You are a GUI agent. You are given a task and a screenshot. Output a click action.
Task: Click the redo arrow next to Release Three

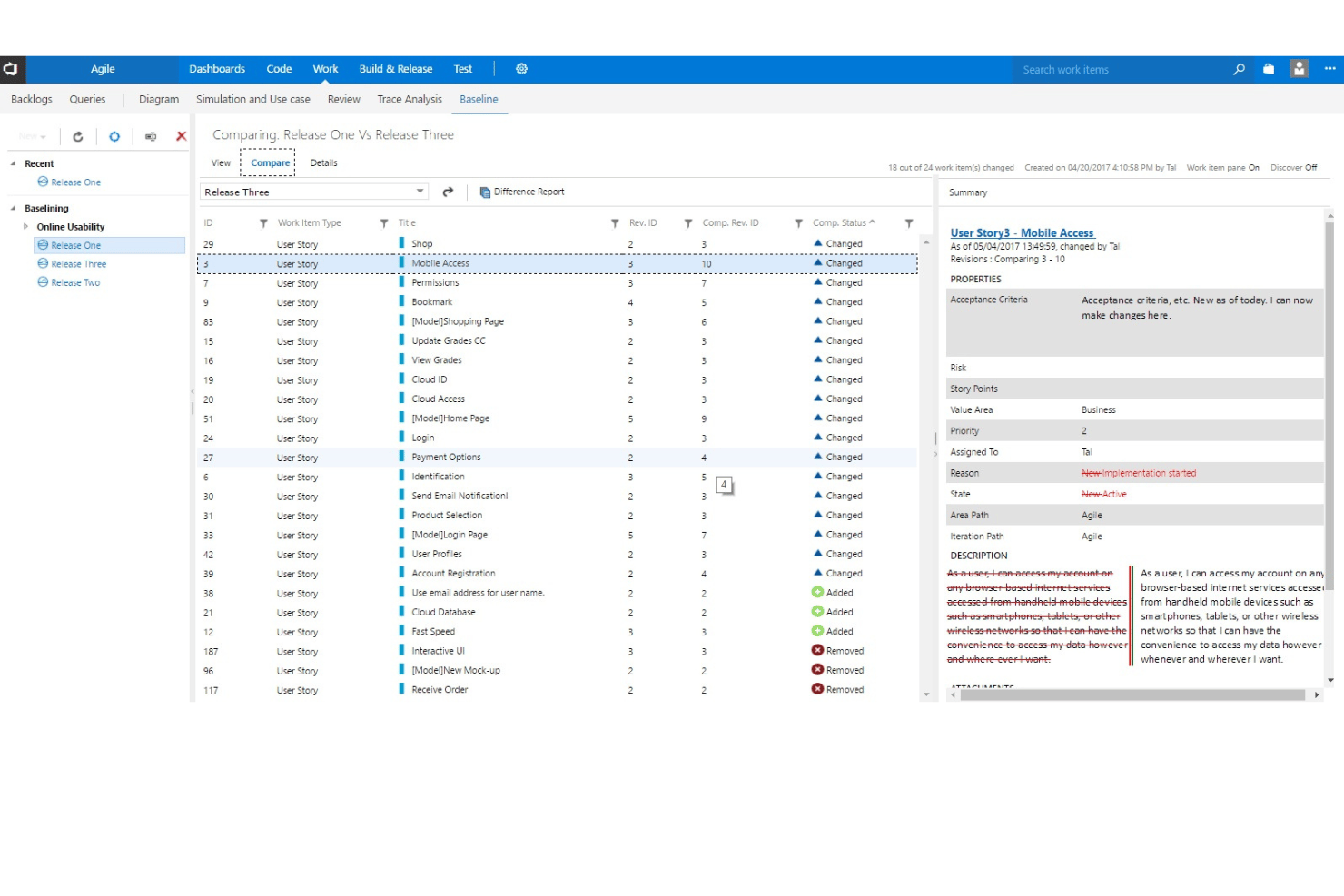coord(448,192)
